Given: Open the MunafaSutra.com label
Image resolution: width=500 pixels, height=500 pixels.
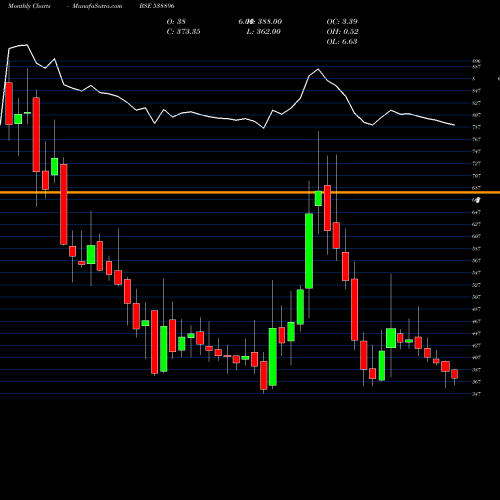Looking at the screenshot, I should [97, 6].
